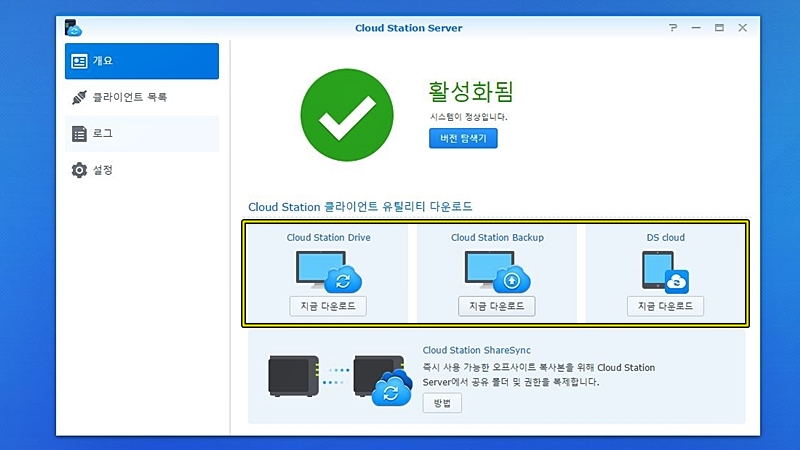800x450 pixels.
Task: Click the Cloud Station Drive monitor icon
Action: click(x=329, y=271)
